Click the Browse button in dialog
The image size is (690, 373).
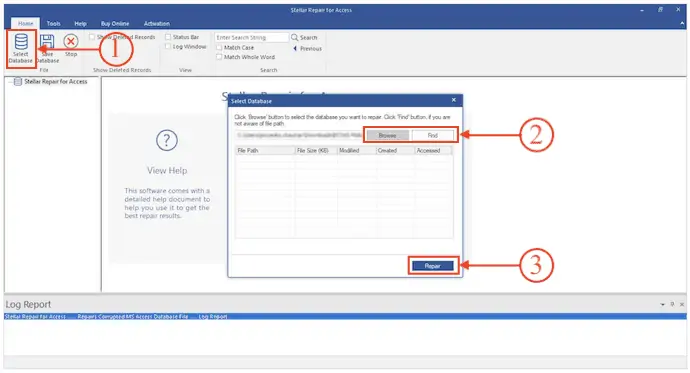click(387, 135)
